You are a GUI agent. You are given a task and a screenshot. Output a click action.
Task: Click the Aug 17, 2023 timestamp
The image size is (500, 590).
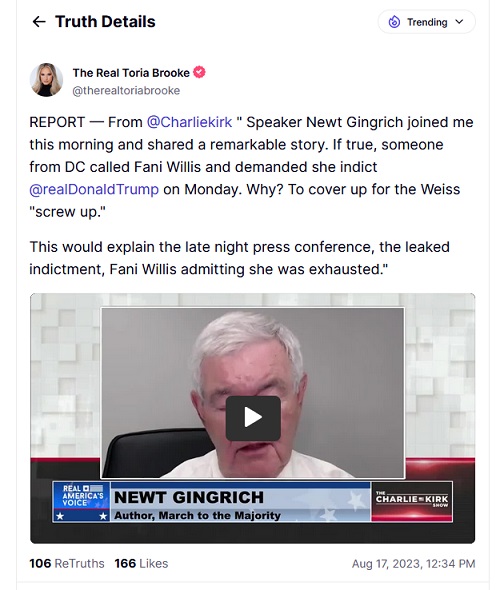[413, 564]
